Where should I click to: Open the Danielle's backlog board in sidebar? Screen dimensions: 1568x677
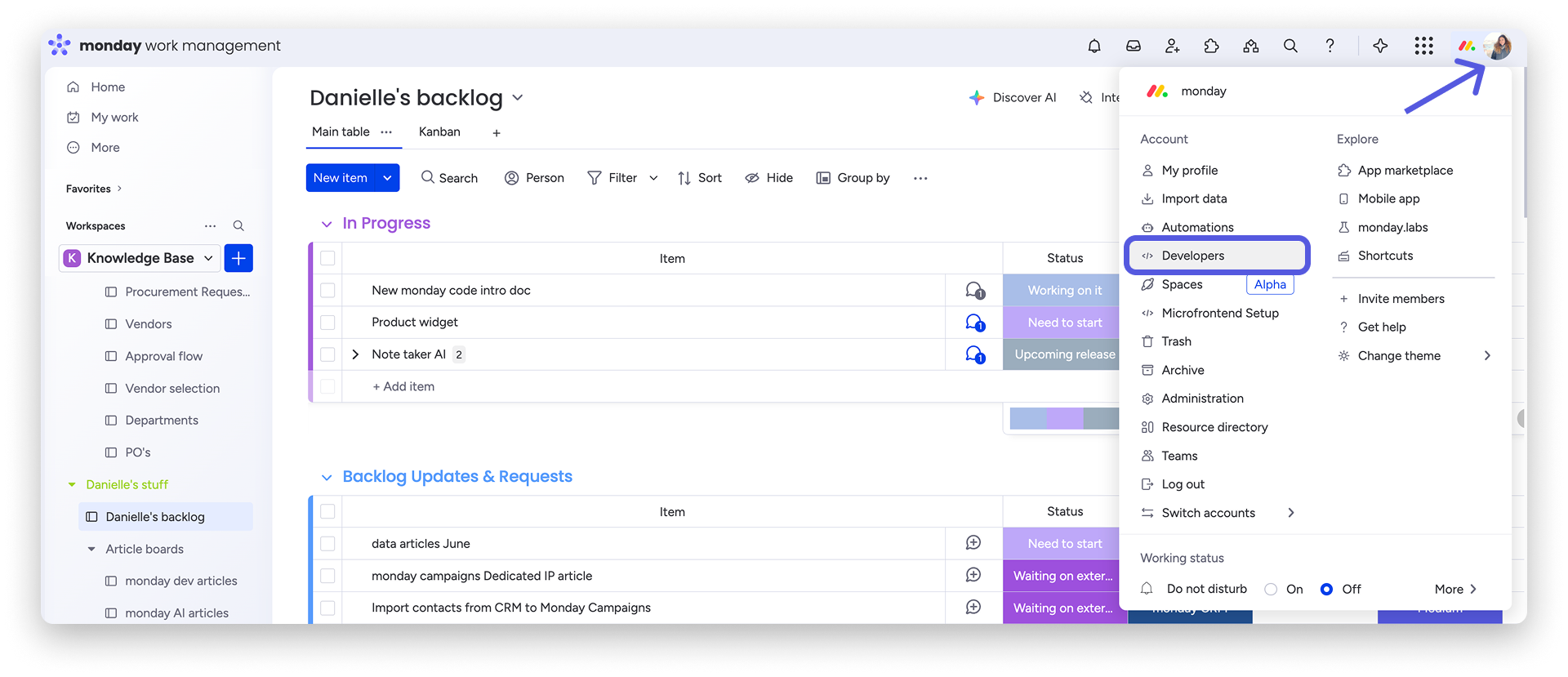pos(166,517)
